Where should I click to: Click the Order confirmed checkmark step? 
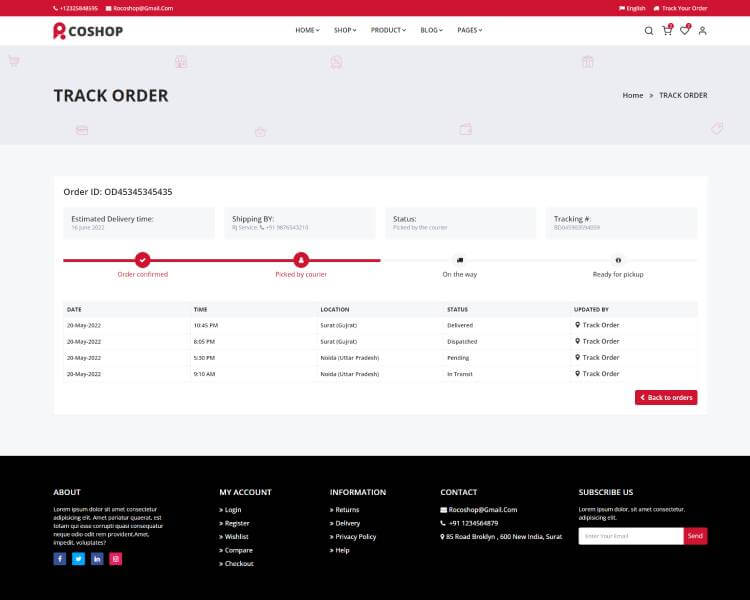[x=143, y=259]
